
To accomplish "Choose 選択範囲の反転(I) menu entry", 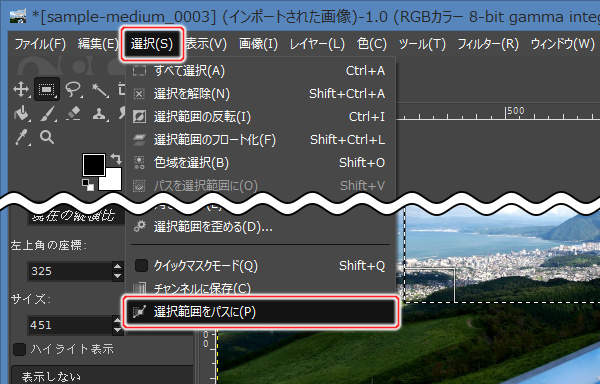I will pos(260,117).
